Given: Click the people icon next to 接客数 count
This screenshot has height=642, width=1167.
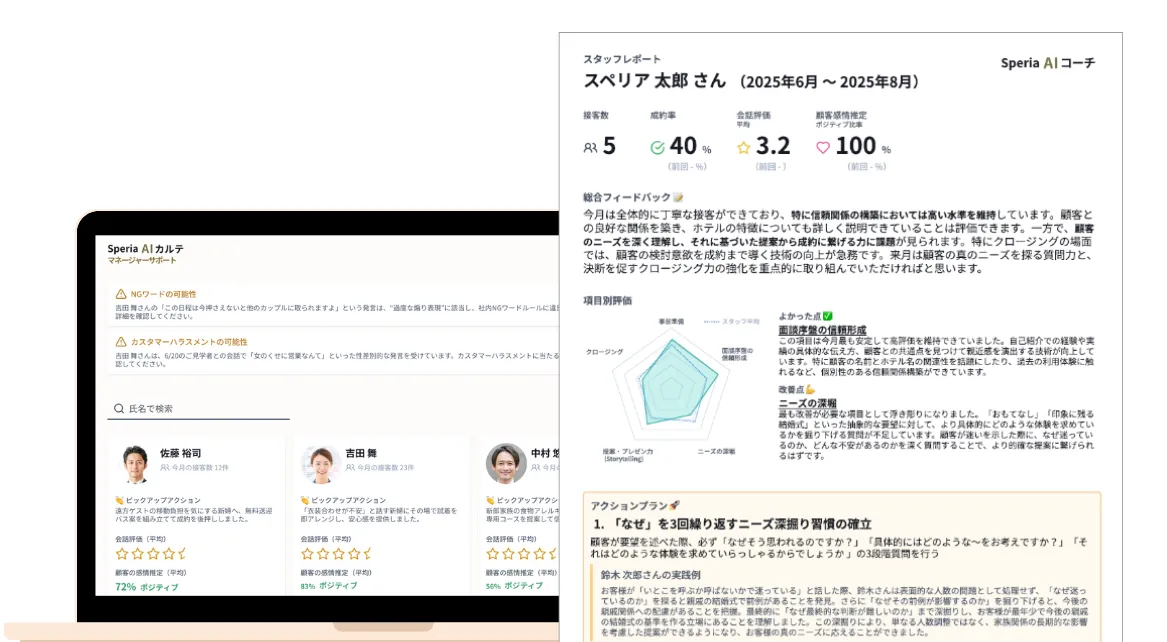Looking at the screenshot, I should click(591, 147).
